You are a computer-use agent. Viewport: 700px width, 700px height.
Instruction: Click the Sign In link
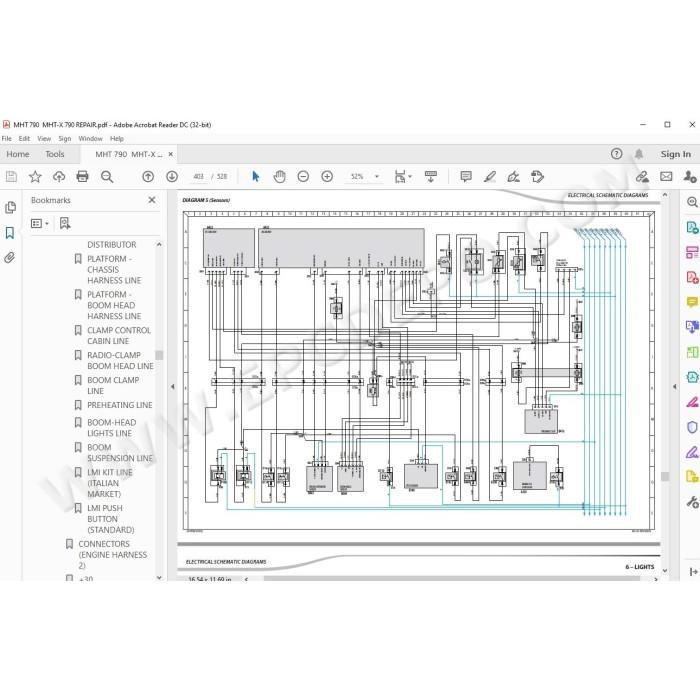[675, 154]
